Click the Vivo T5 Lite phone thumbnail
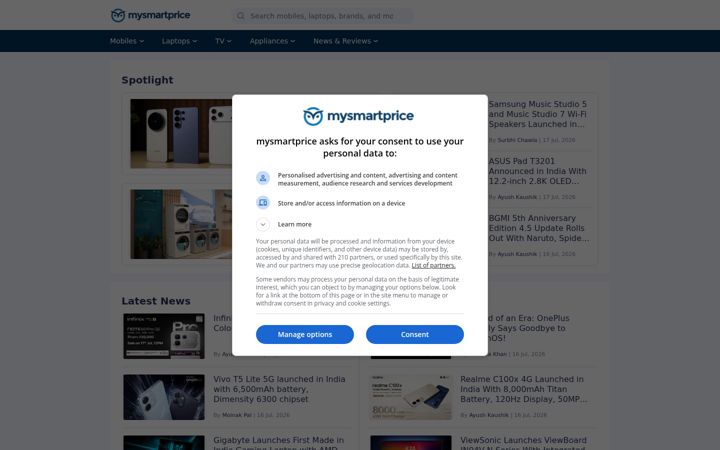The image size is (720, 450). point(164,397)
